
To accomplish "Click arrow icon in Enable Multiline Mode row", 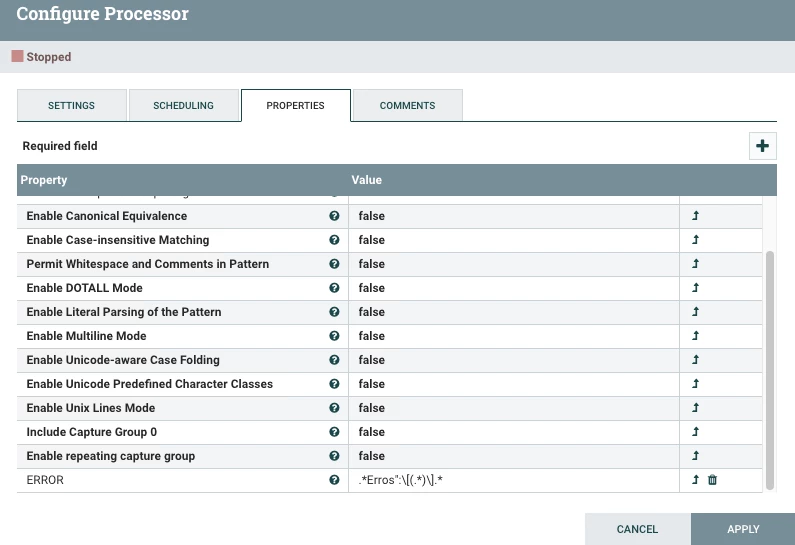I will (x=696, y=336).
